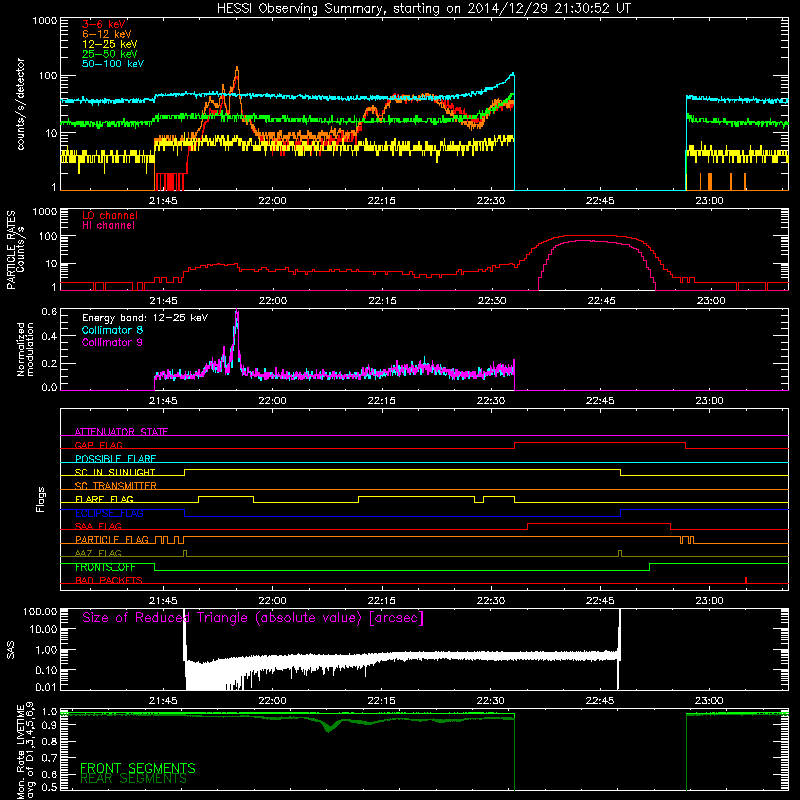Viewport: 800px width, 800px height.
Task: Click the 0.6 value on modulation axis
Action: coord(49,312)
